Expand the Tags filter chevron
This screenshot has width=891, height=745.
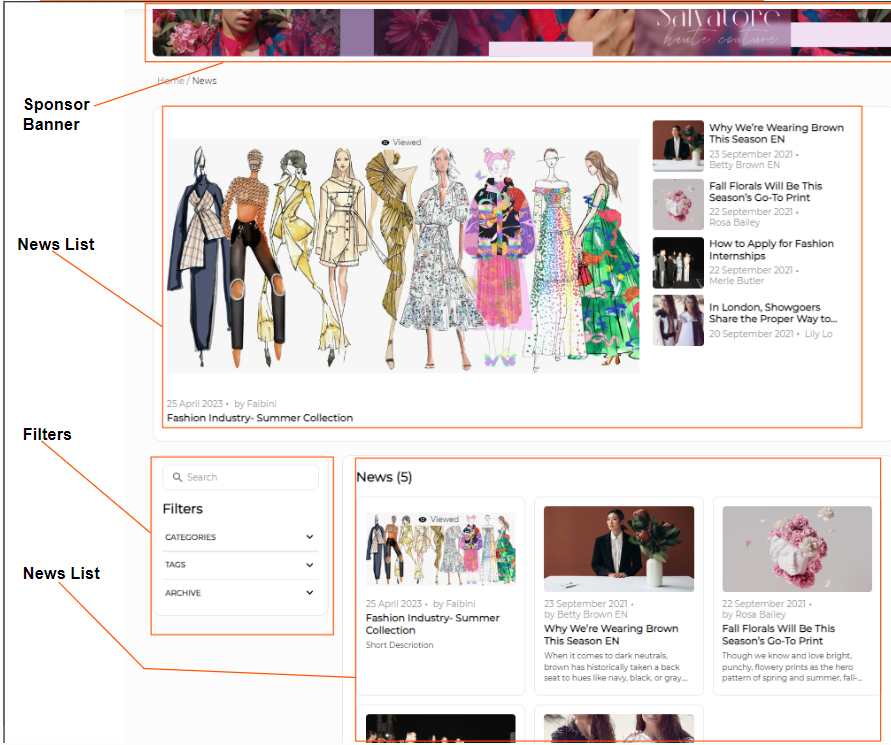coord(310,565)
